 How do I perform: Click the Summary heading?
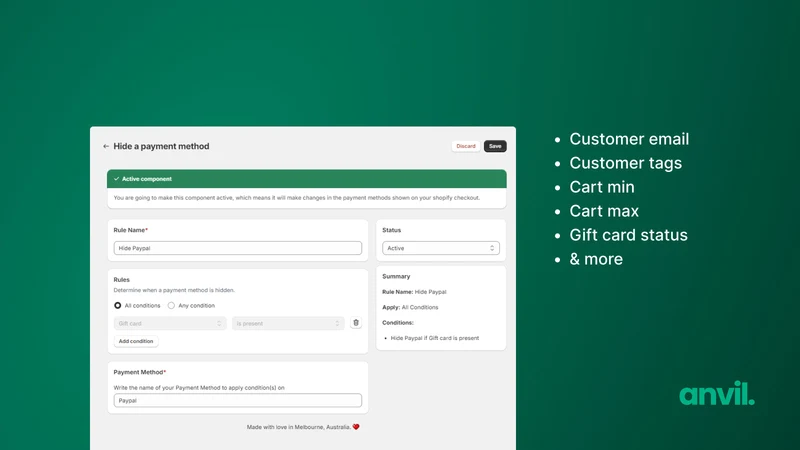coord(396,277)
